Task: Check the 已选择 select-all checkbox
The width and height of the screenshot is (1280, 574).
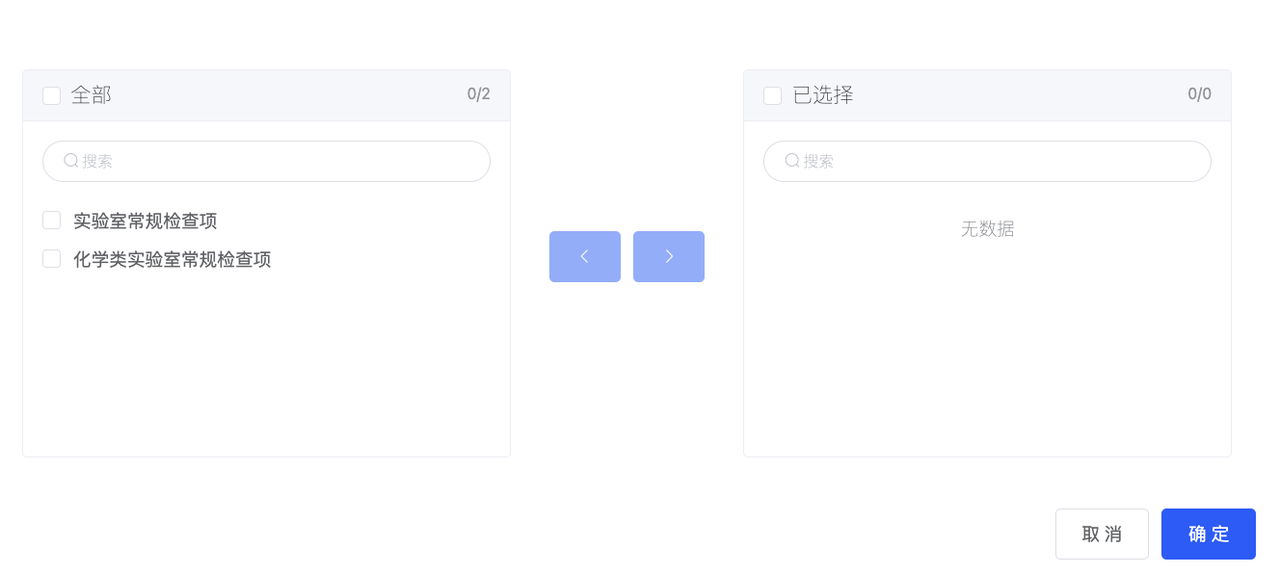Action: point(773,96)
